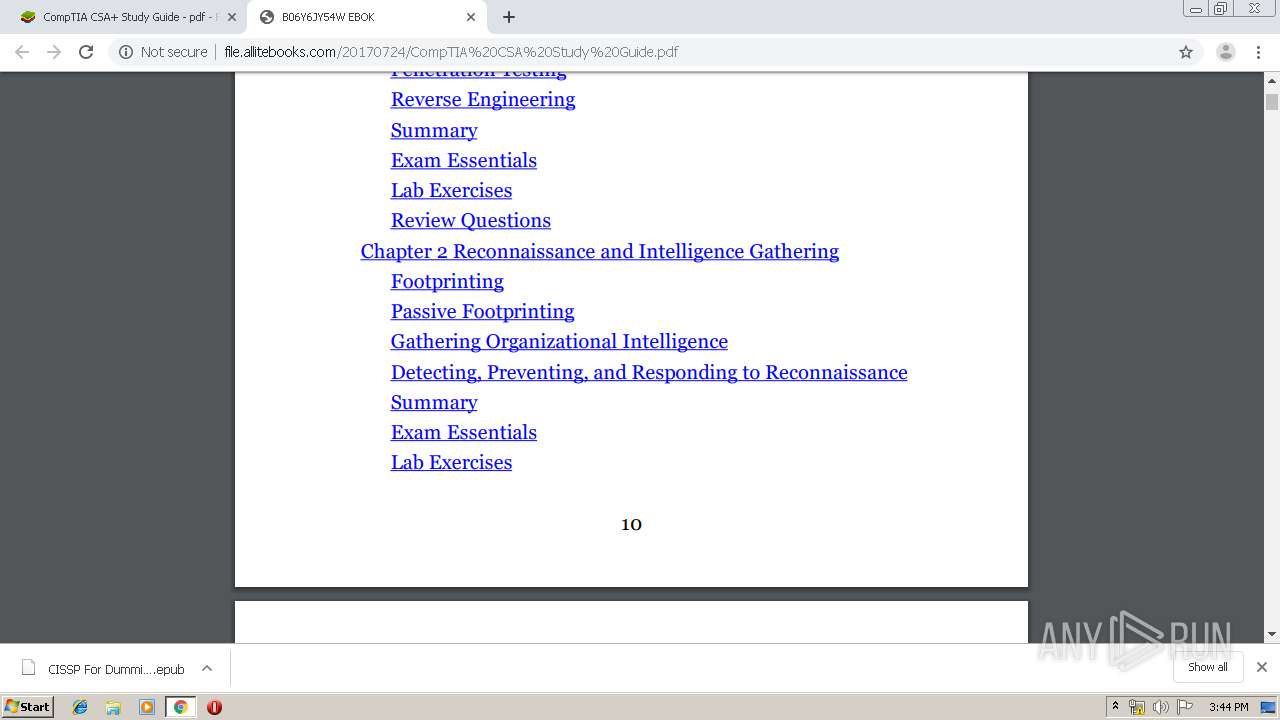Open the volume speaker tray icon

coord(1161,707)
